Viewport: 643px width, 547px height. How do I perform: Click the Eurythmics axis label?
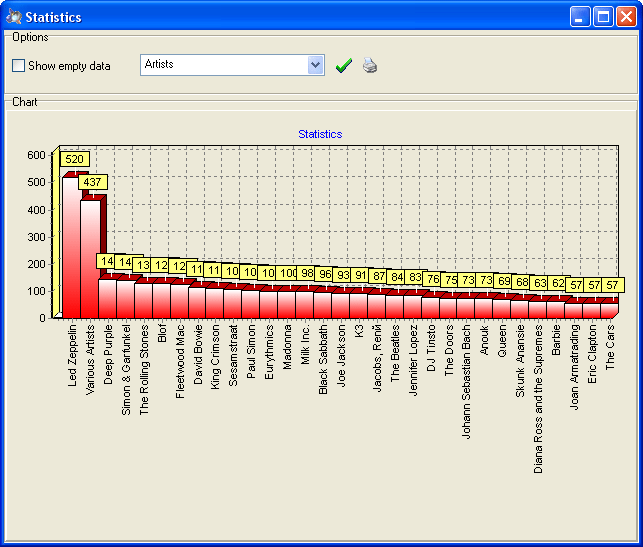click(x=269, y=352)
